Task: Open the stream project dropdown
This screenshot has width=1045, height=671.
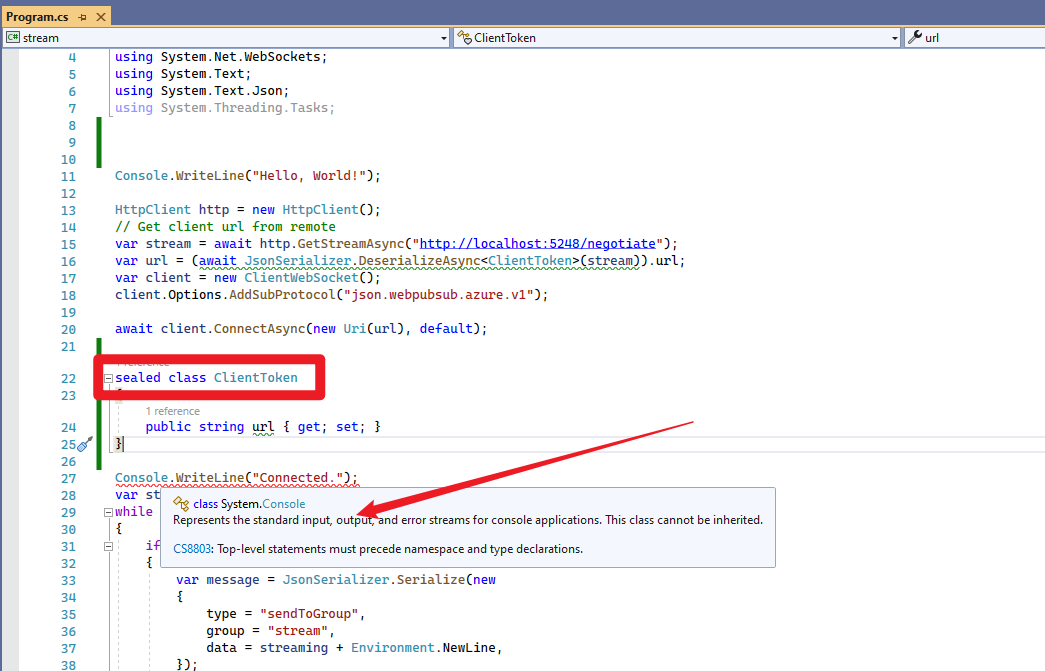Action: click(444, 38)
